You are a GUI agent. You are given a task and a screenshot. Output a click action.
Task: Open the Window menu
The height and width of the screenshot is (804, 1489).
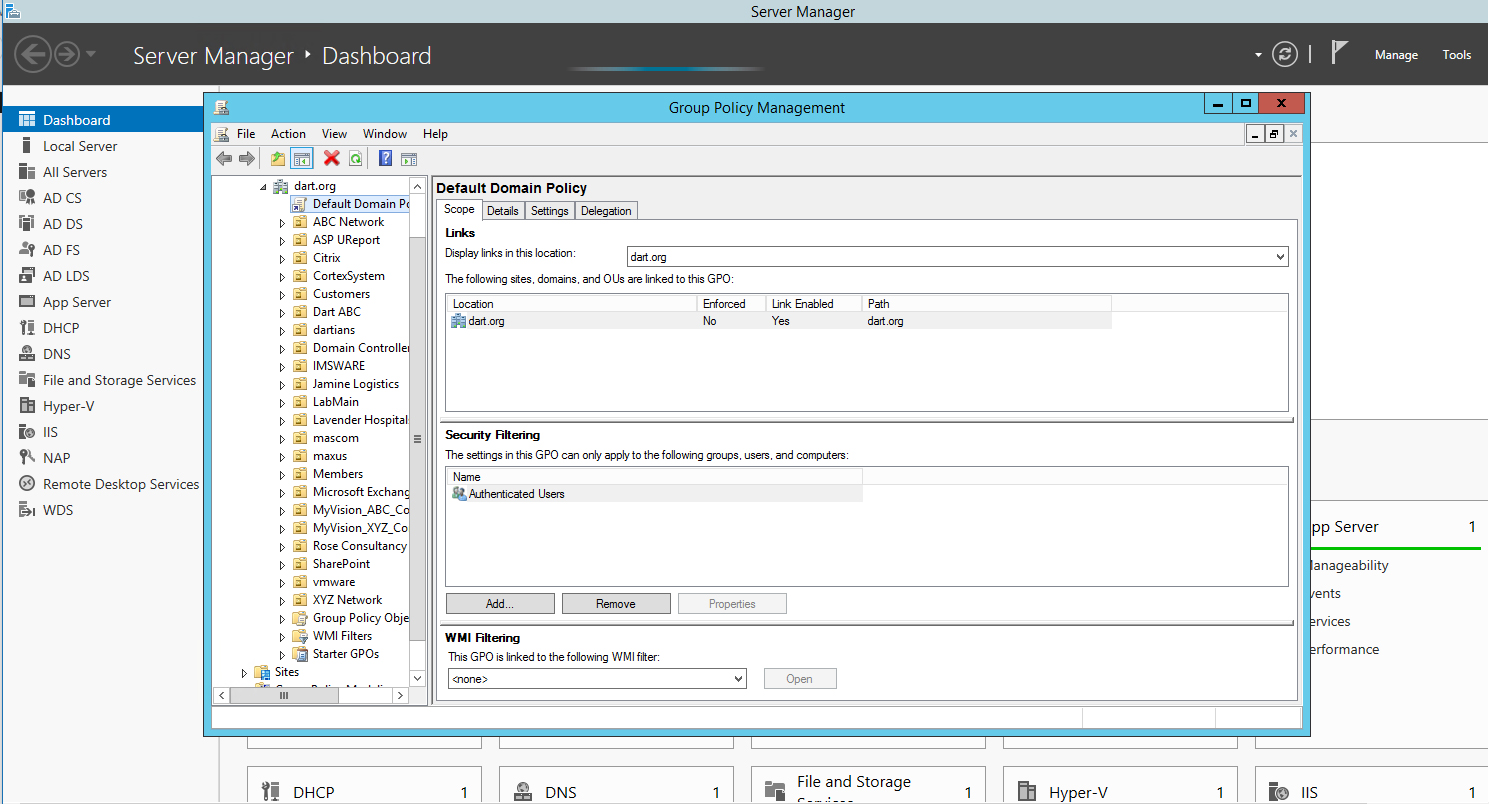pos(385,134)
